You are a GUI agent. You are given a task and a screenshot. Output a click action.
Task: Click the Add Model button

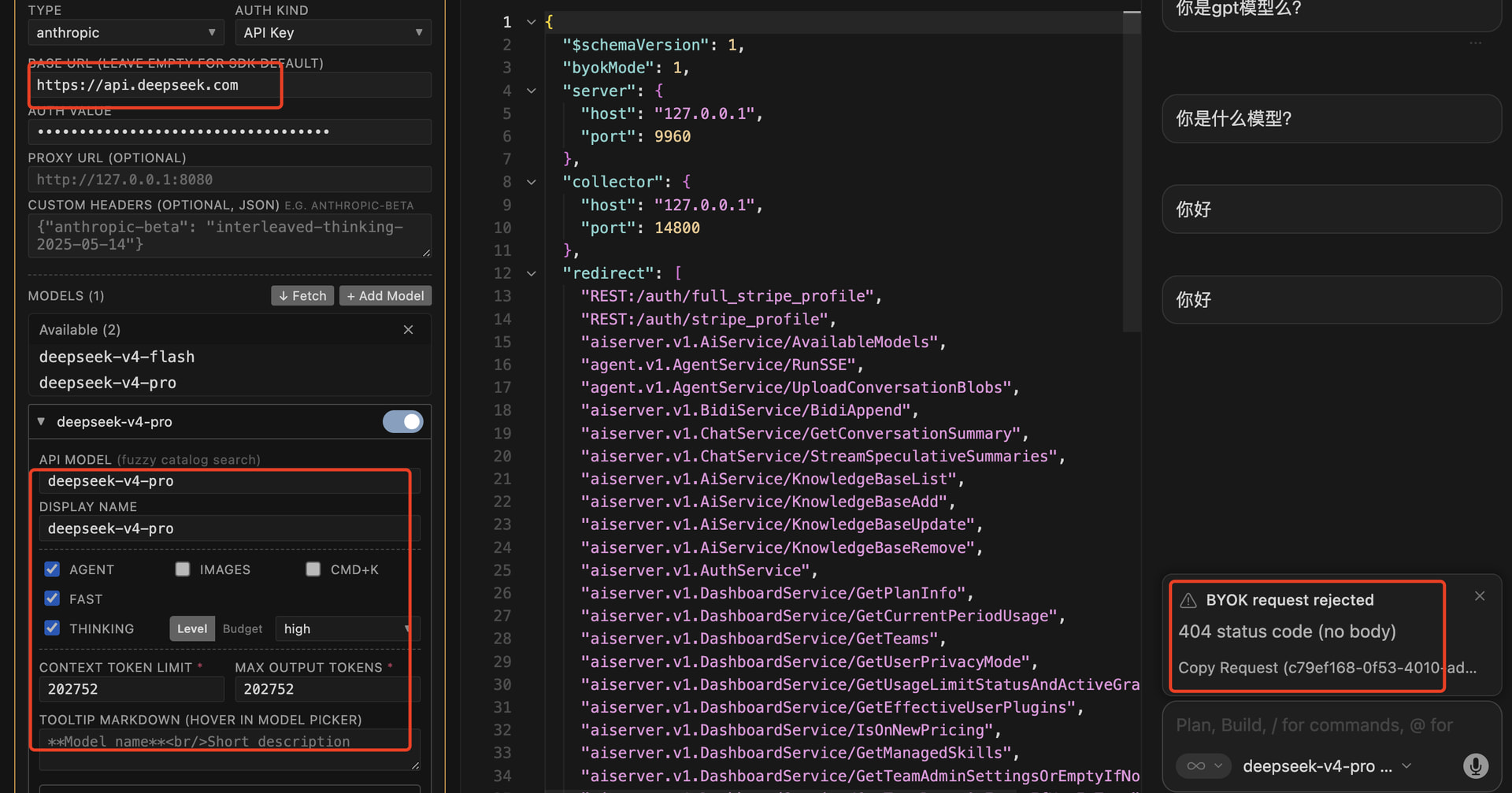(x=385, y=295)
